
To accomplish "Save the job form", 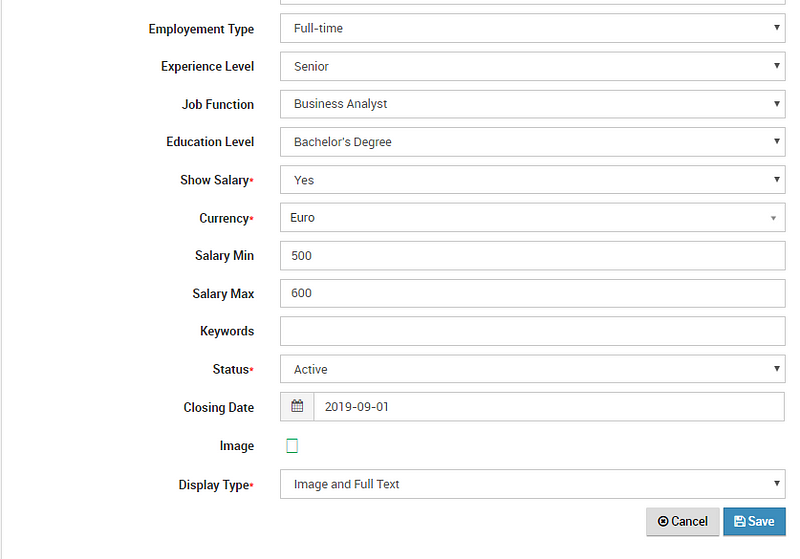I will (754, 521).
